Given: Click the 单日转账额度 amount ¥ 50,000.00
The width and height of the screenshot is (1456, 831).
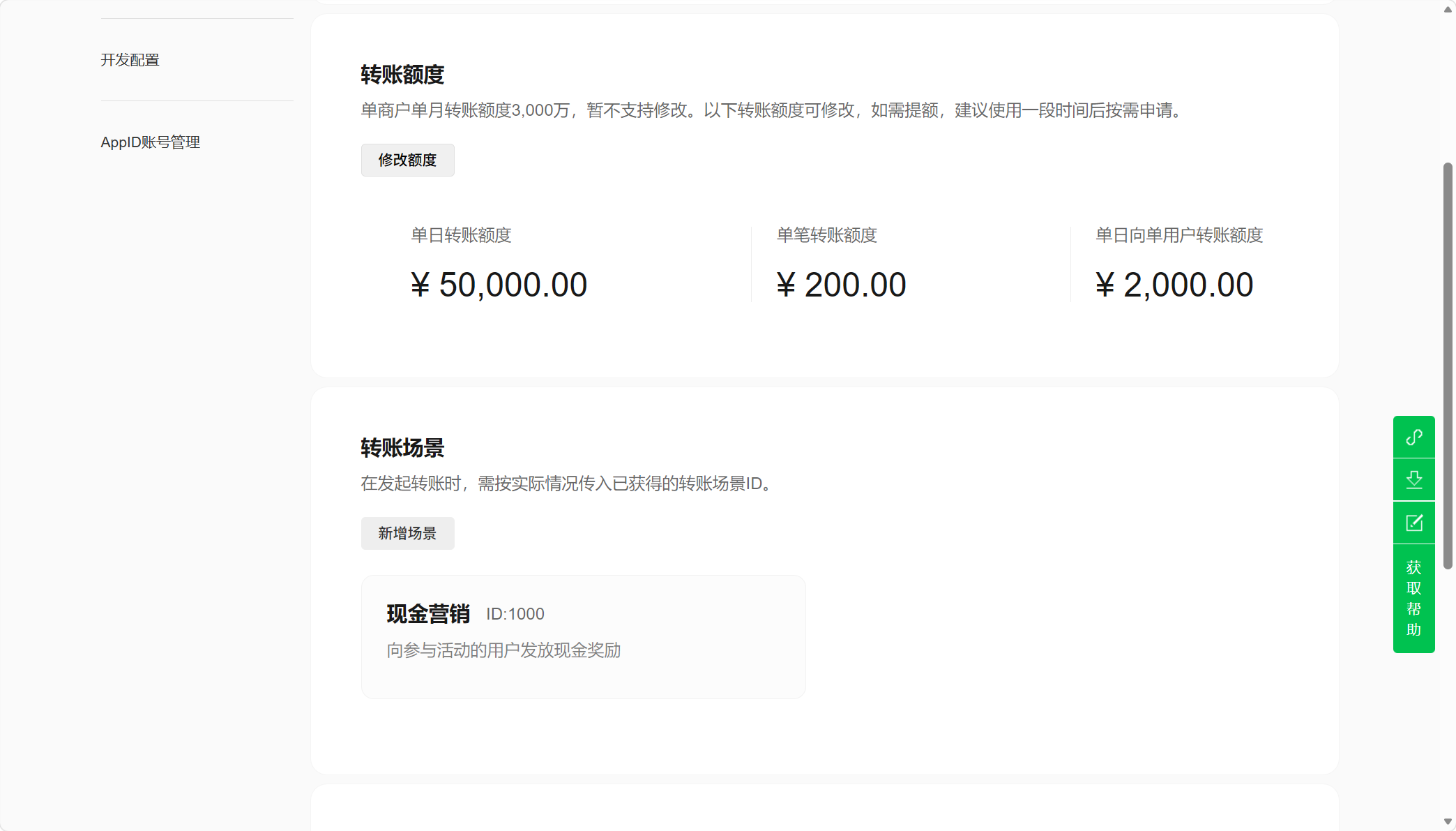Looking at the screenshot, I should click(499, 285).
